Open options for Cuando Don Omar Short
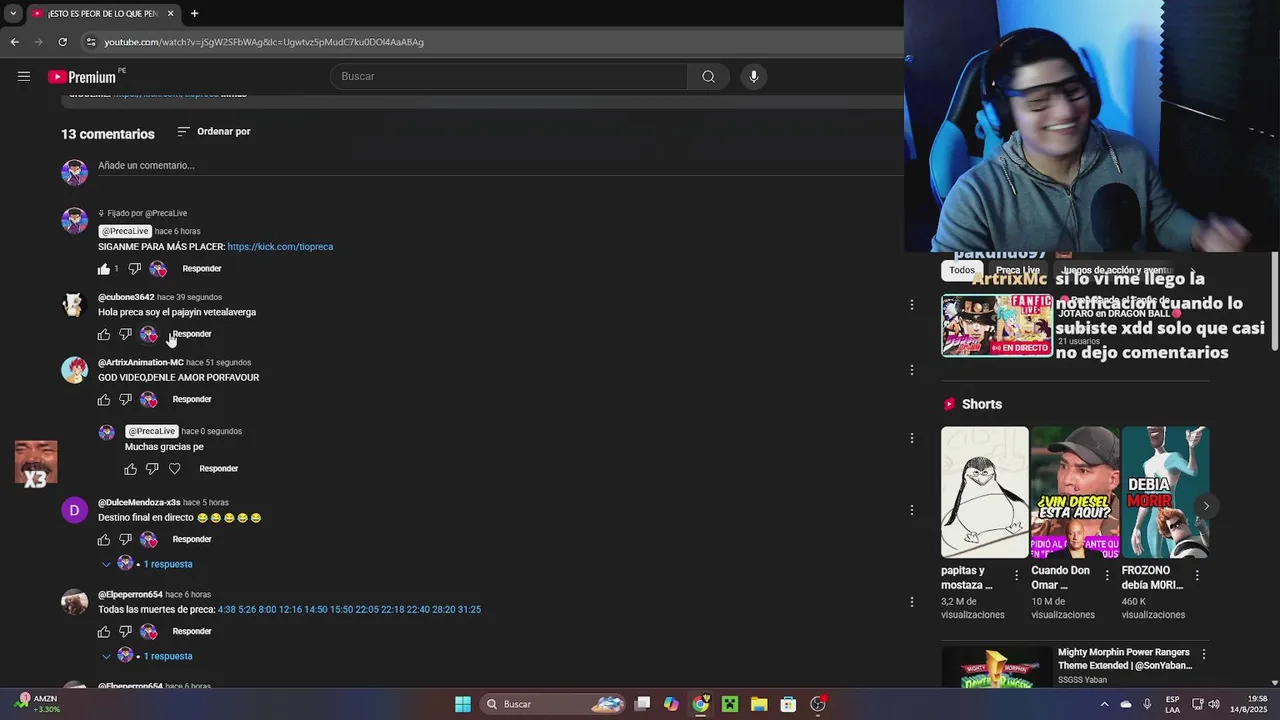The height and width of the screenshot is (720, 1280). pos(1106,575)
